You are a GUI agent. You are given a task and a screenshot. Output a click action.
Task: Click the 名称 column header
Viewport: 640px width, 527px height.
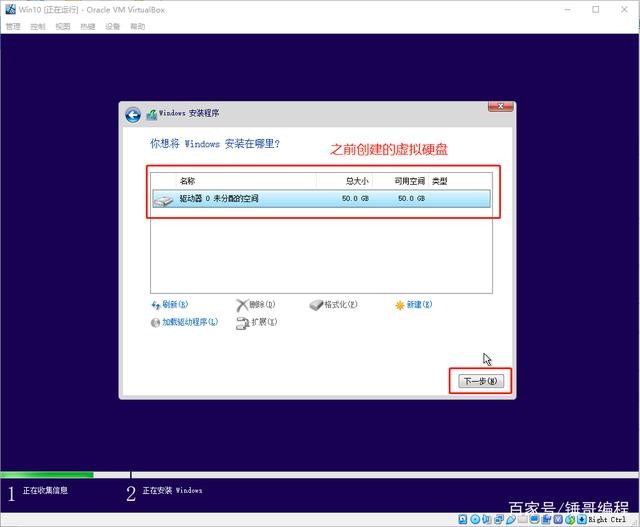click(187, 181)
